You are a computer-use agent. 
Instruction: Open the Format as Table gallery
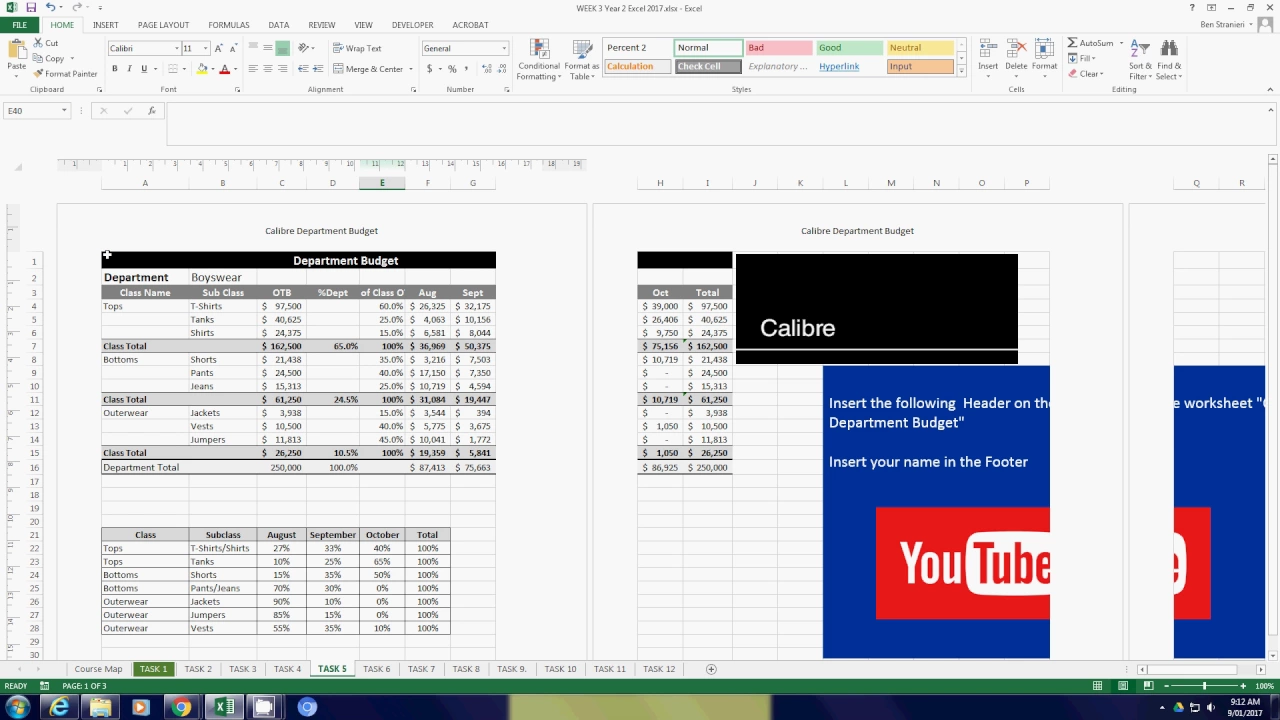[582, 60]
